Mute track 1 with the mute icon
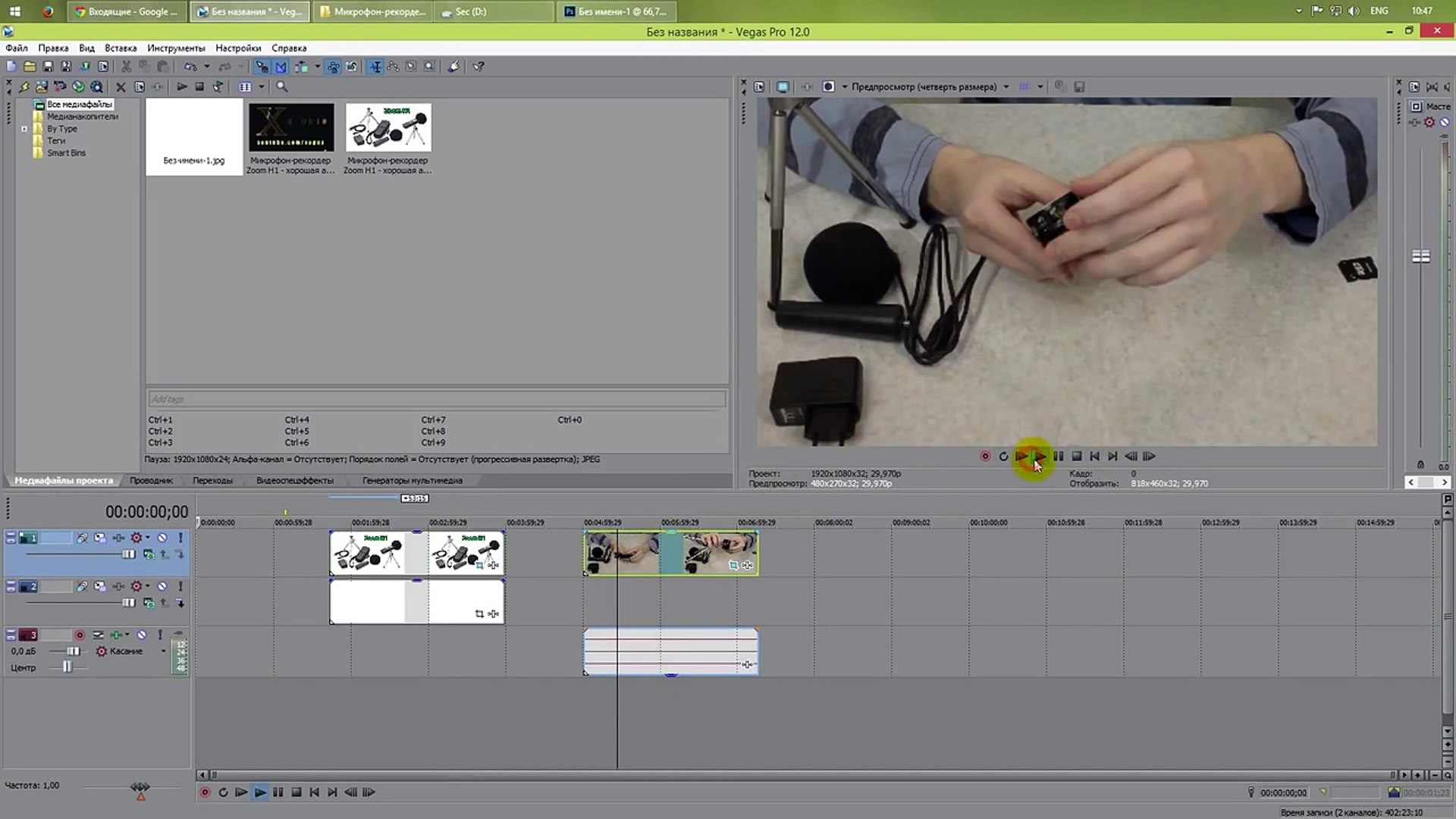1456x819 pixels. pyautogui.click(x=162, y=538)
